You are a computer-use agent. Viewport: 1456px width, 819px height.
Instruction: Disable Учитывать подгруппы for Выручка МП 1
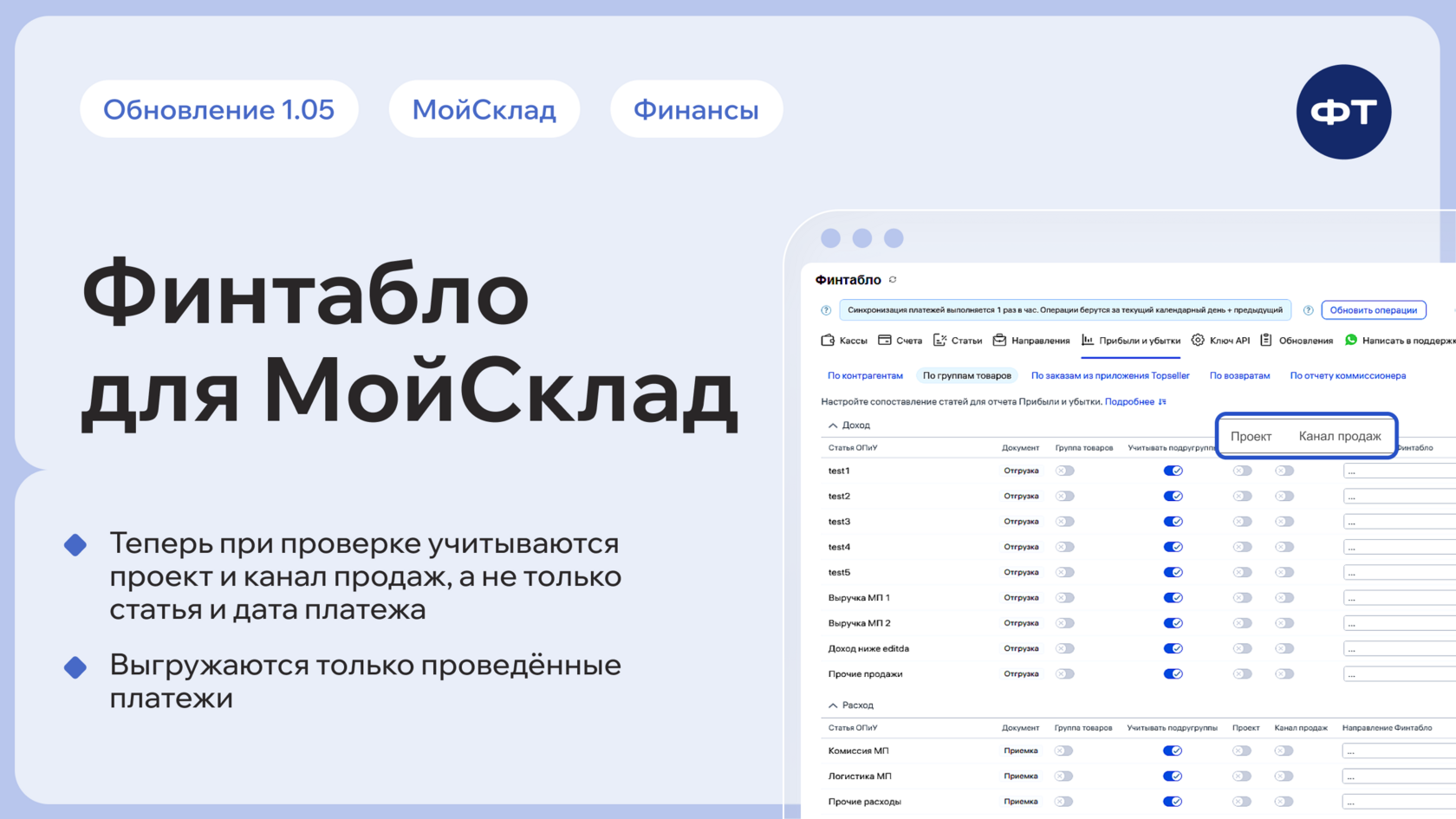[x=1173, y=598]
